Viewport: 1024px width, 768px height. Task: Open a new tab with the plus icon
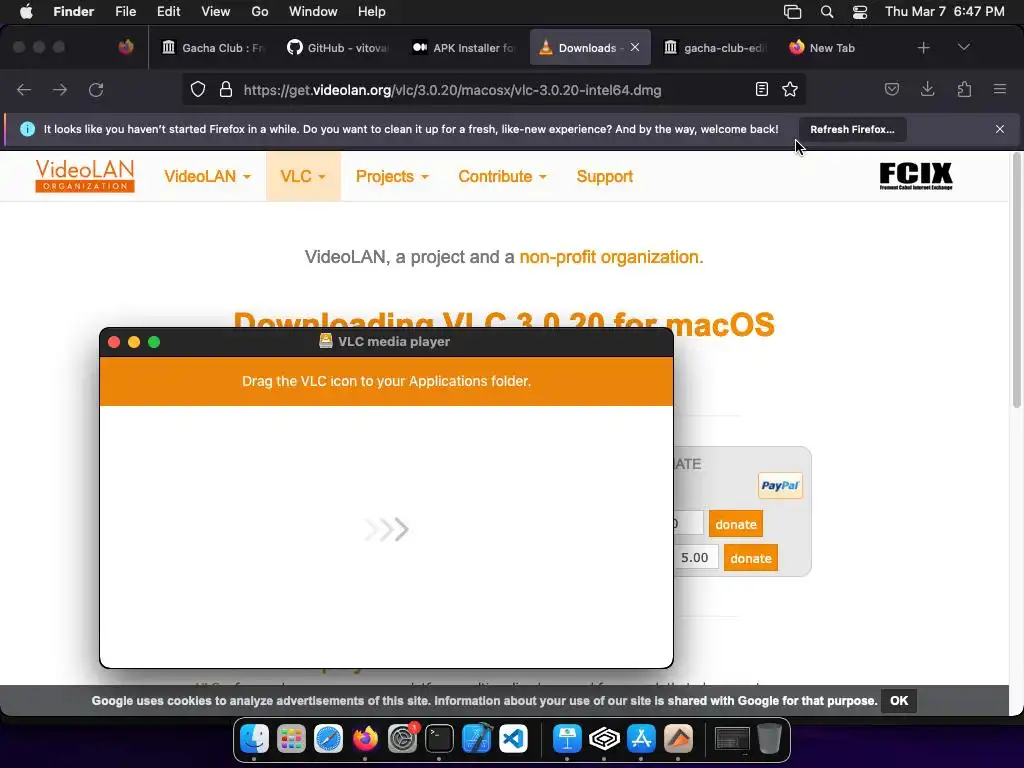click(x=923, y=48)
